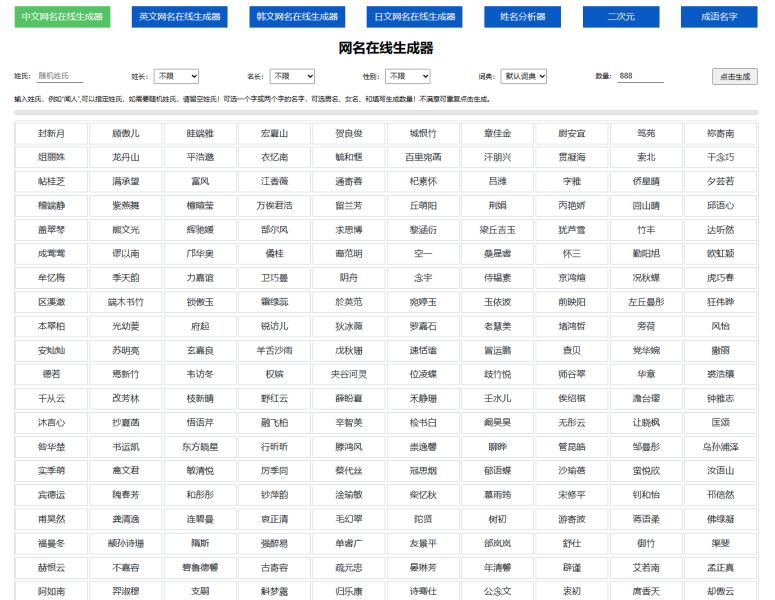Image resolution: width=775 pixels, height=600 pixels.
Task: Click the name 季天韵
Action: click(x=126, y=278)
